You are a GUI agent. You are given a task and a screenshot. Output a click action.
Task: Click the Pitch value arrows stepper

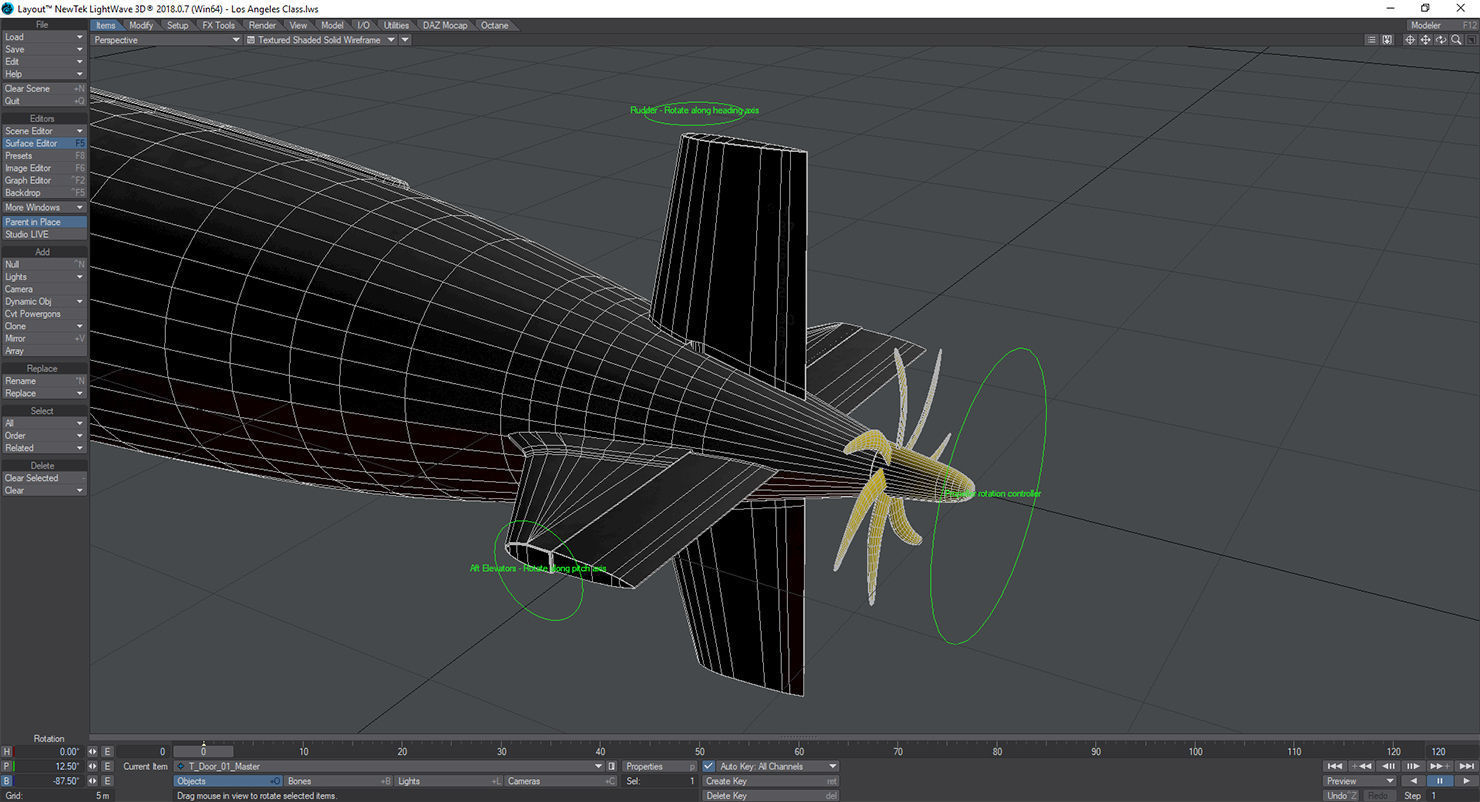tap(93, 767)
